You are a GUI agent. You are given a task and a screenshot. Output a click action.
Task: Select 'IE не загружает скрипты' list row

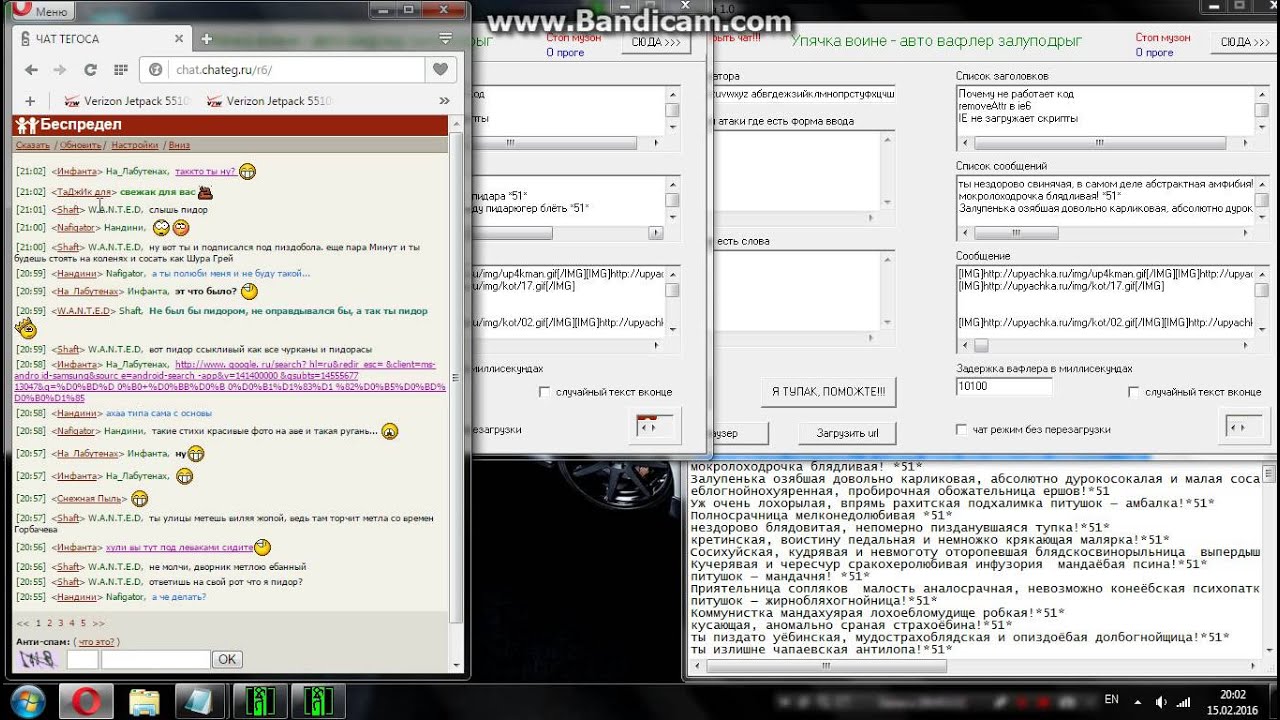tap(1018, 118)
